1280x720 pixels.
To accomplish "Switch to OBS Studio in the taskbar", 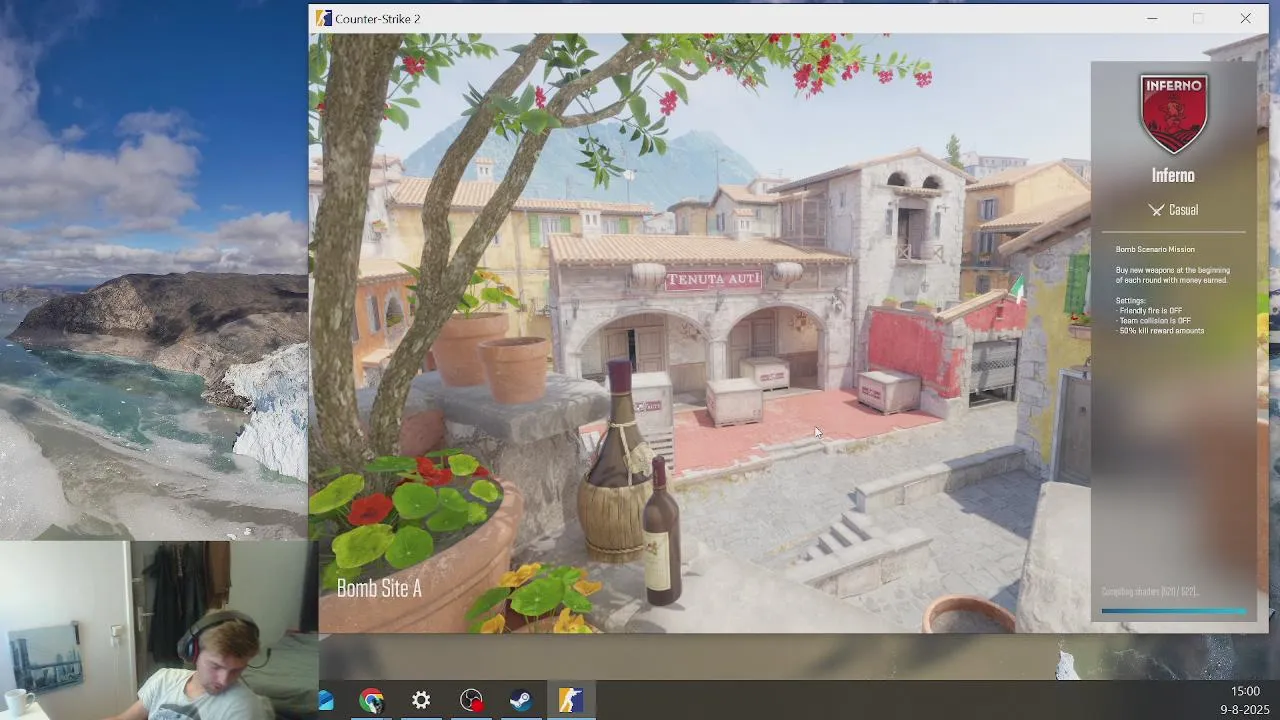I will (471, 701).
